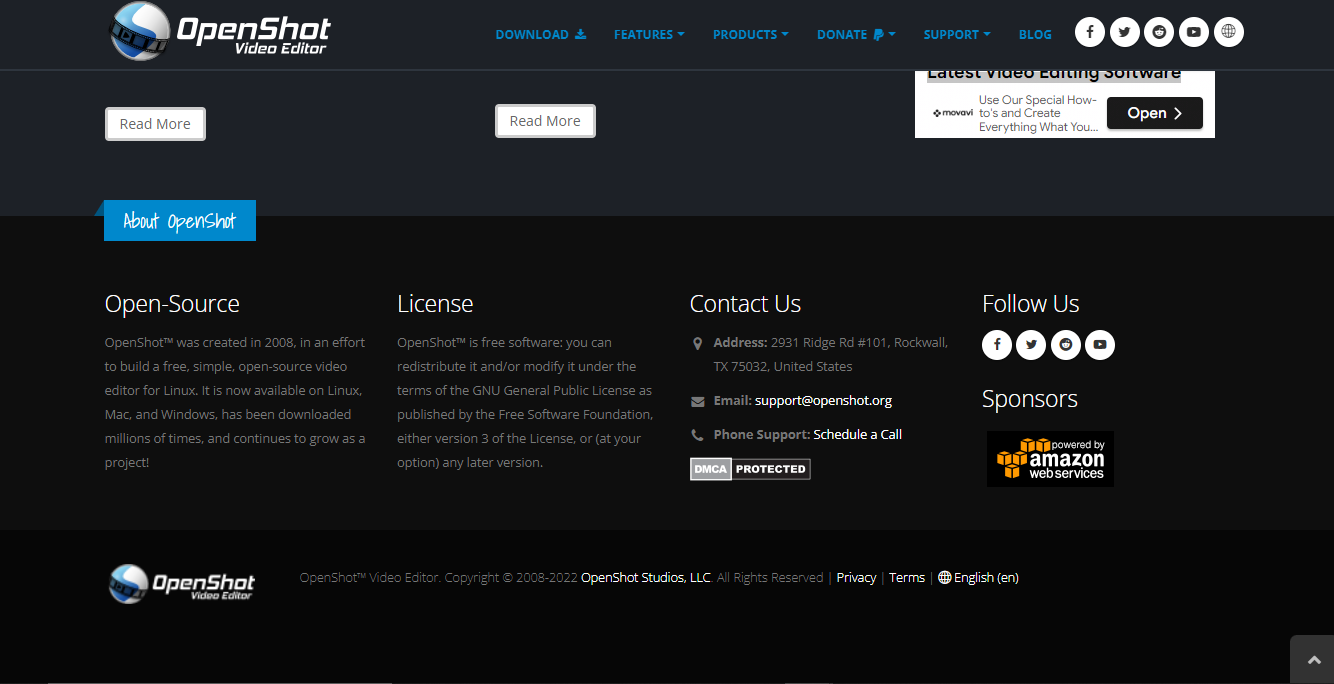Click the Contact Us heading
1334x684 pixels.
745,304
